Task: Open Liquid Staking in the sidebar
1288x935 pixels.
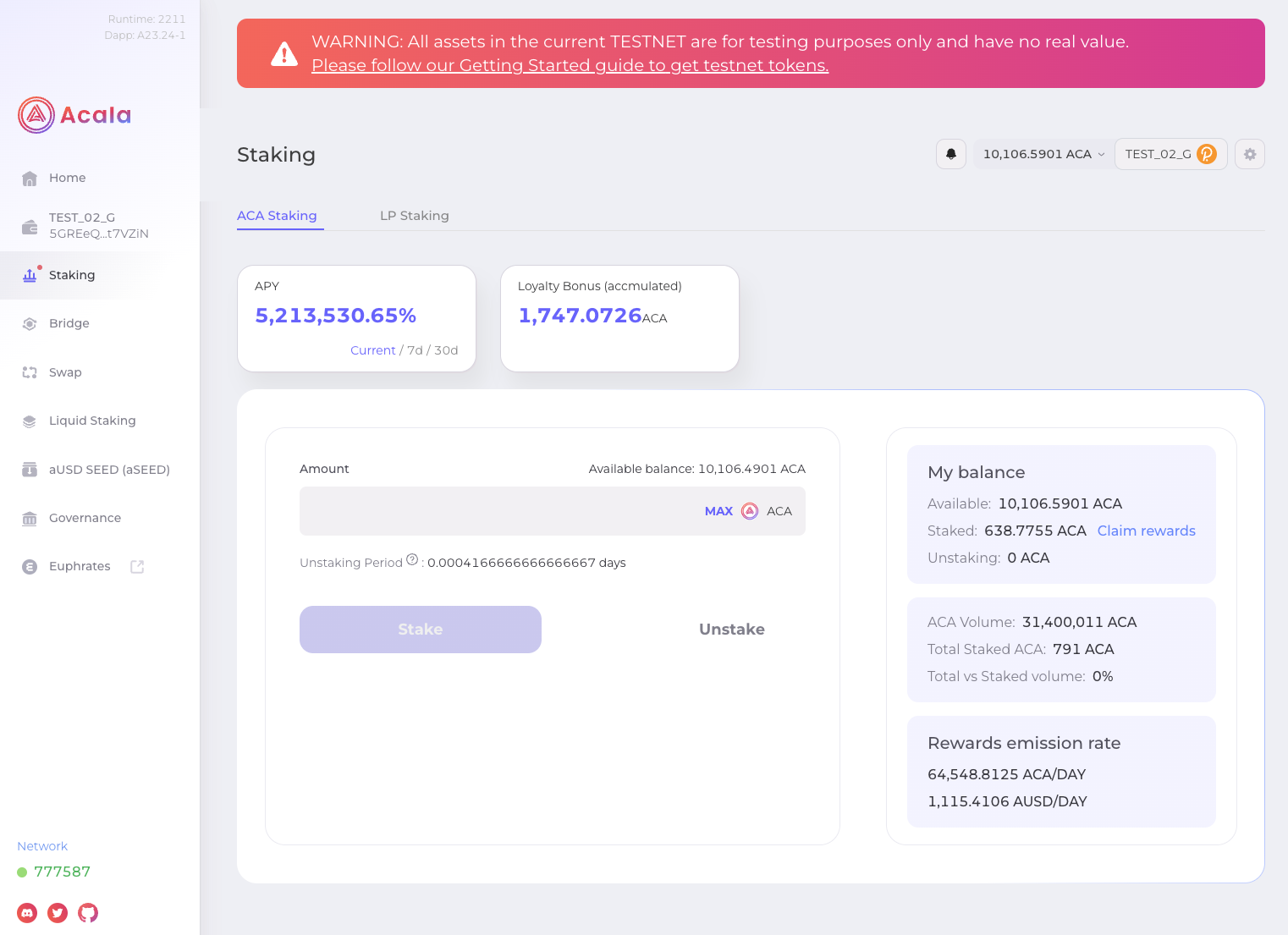Action: click(x=92, y=421)
